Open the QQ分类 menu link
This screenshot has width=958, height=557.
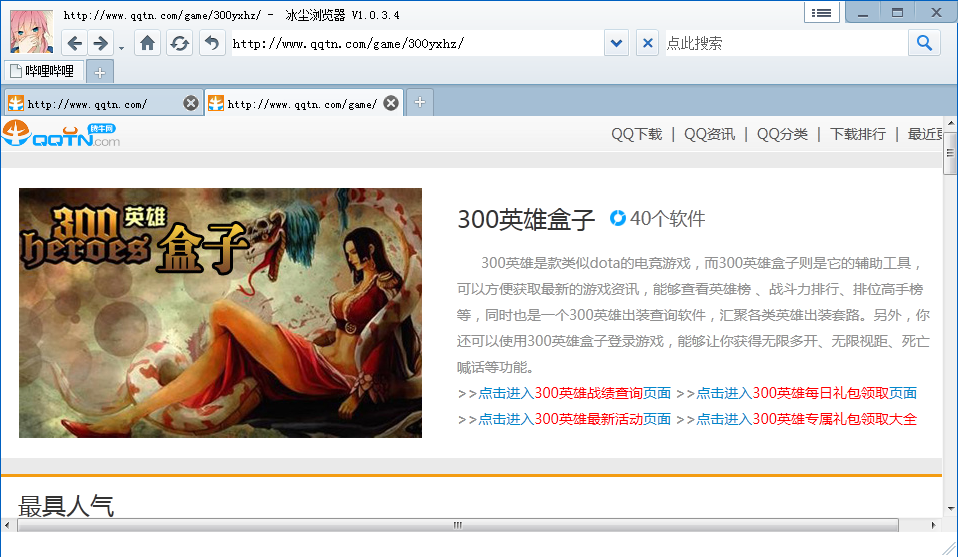tap(782, 134)
